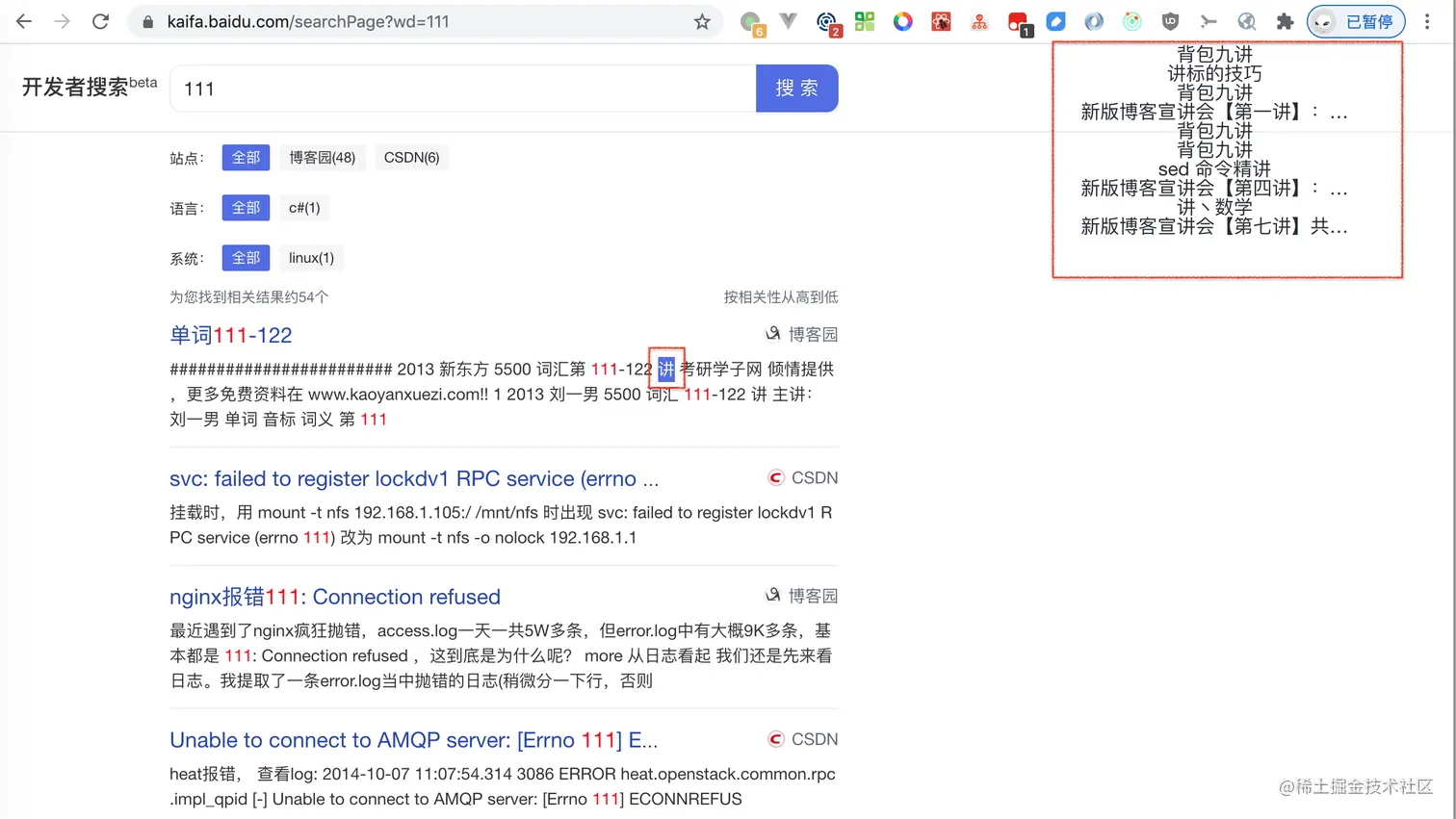Click the snippet starting 挂载时，用 mount -t nfs
Screen dimensions: 1456x819
(502, 525)
